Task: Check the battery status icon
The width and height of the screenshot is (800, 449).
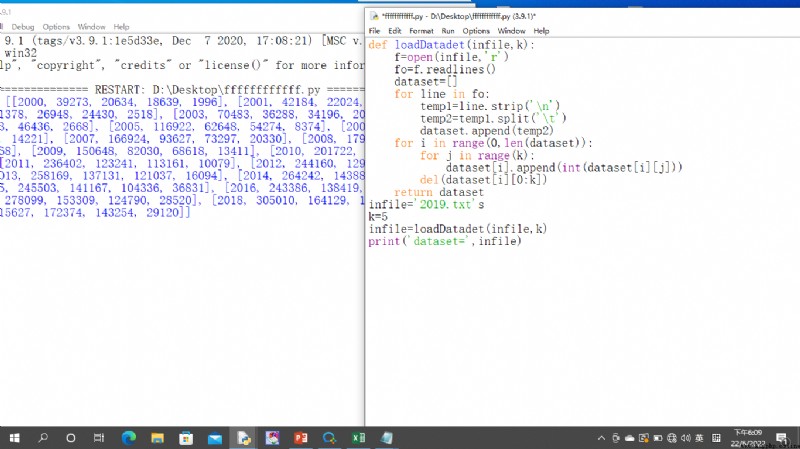Action: (x=658, y=438)
